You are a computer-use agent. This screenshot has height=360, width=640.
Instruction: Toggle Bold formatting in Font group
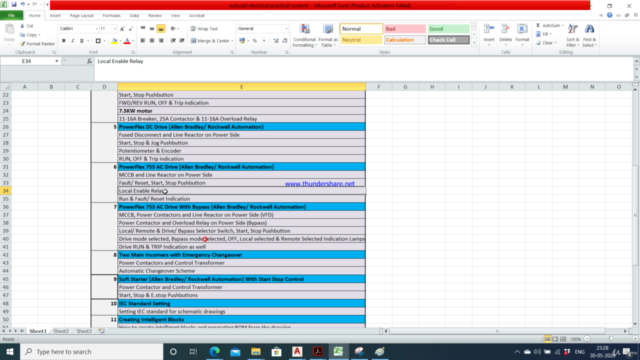pos(64,41)
